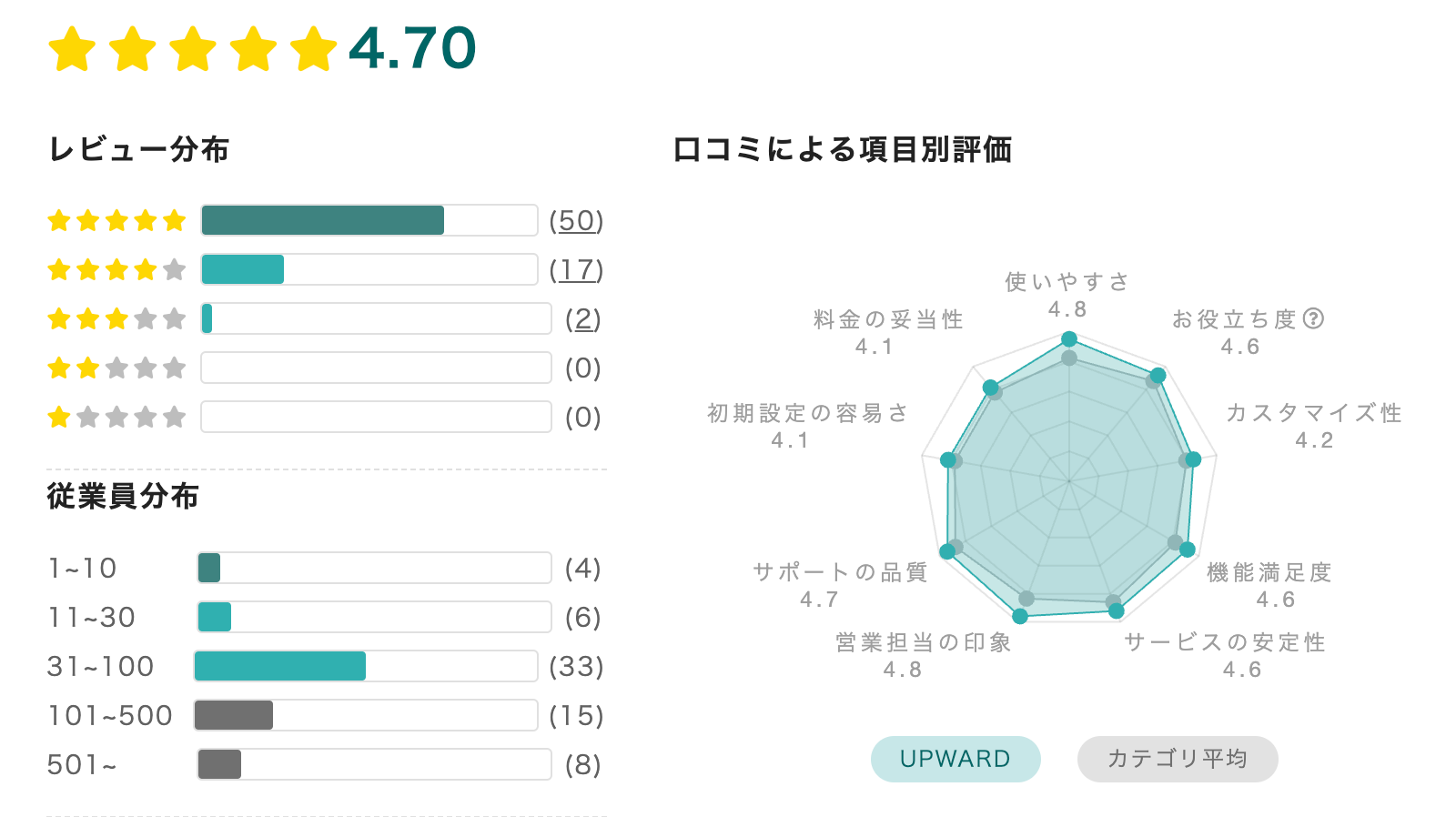Click the 31~100 employee distribution bar
The width and height of the screenshot is (1456, 817).
[280, 666]
